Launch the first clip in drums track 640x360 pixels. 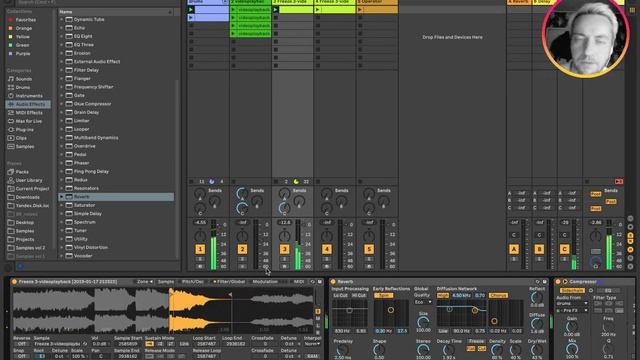[x=191, y=9]
